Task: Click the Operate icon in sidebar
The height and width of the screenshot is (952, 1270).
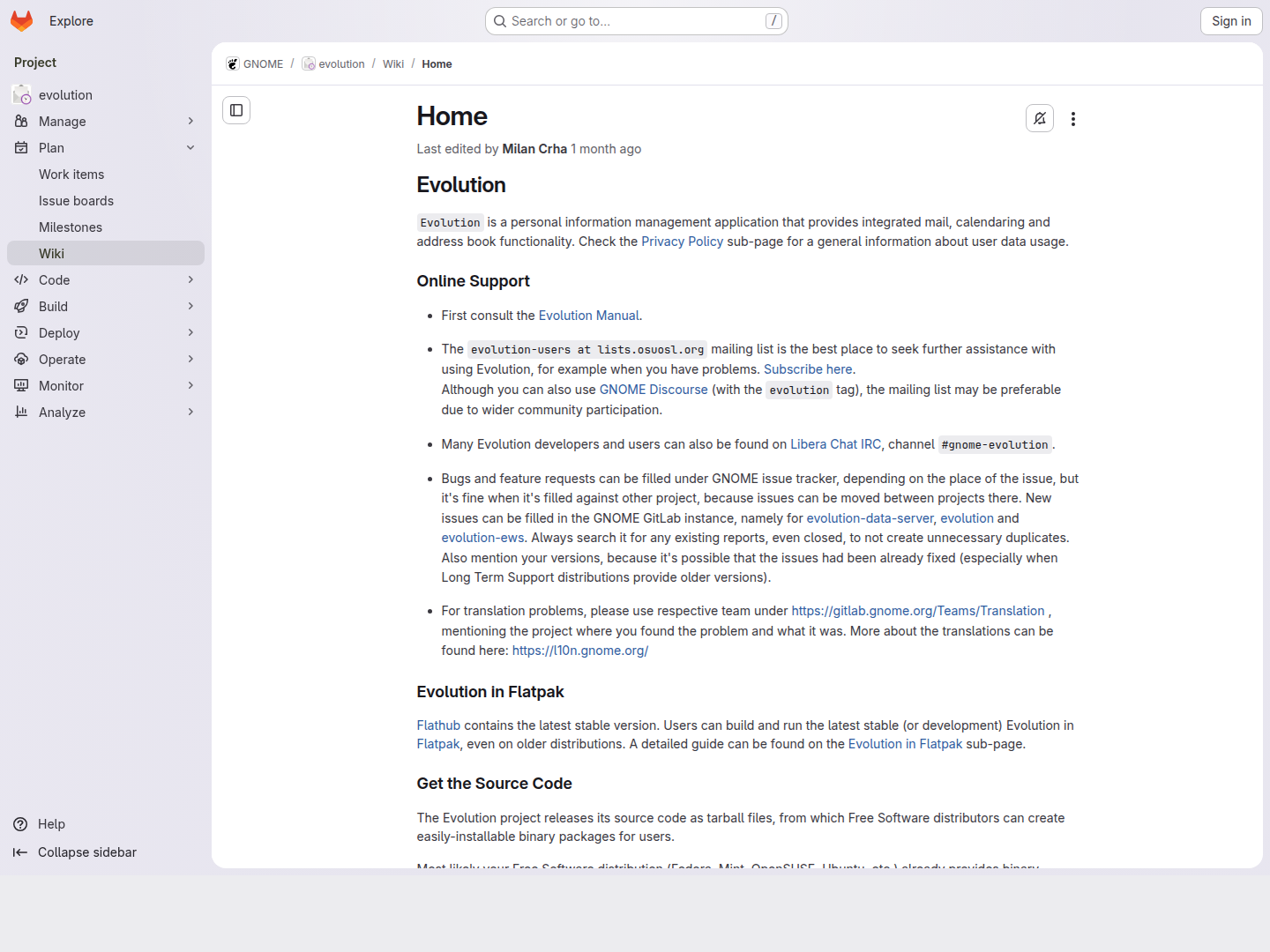Action: 21,360
